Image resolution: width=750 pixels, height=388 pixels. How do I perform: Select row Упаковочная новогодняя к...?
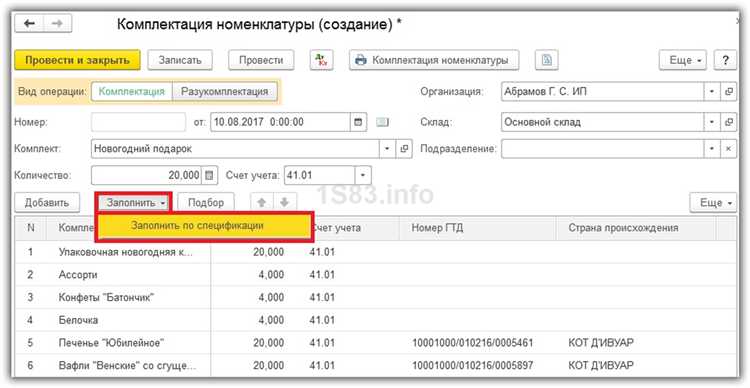375,252
